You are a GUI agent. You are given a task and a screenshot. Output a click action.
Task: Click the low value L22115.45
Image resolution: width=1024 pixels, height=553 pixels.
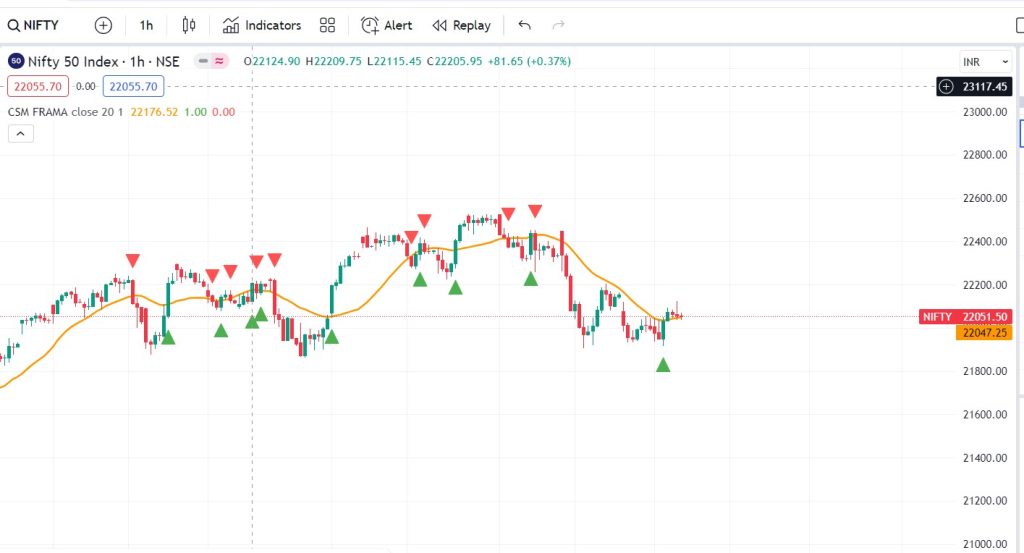pyautogui.click(x=394, y=61)
